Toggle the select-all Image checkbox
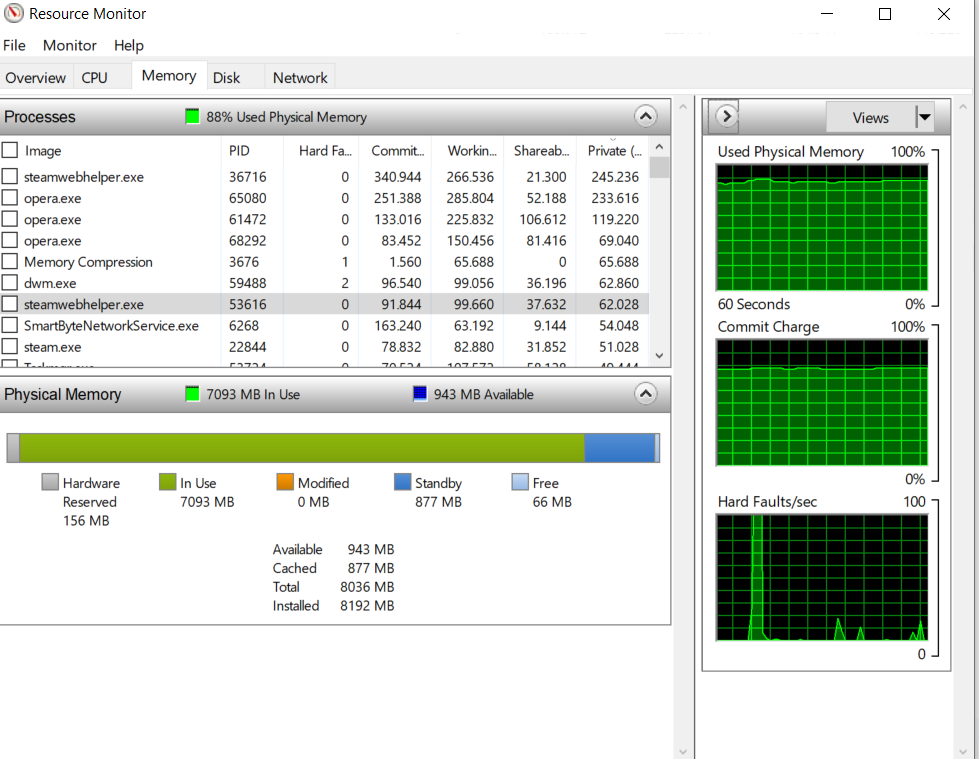This screenshot has width=979, height=759. click(x=9, y=150)
